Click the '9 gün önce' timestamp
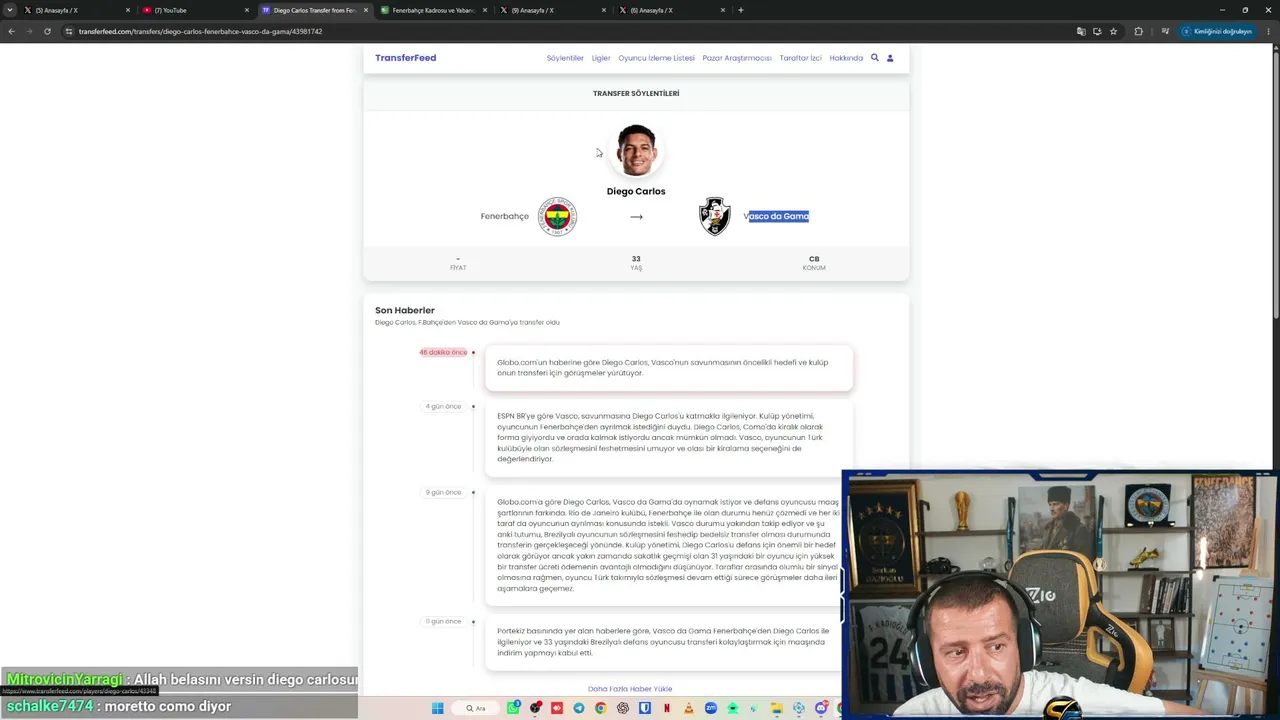This screenshot has width=1280, height=720. [443, 492]
